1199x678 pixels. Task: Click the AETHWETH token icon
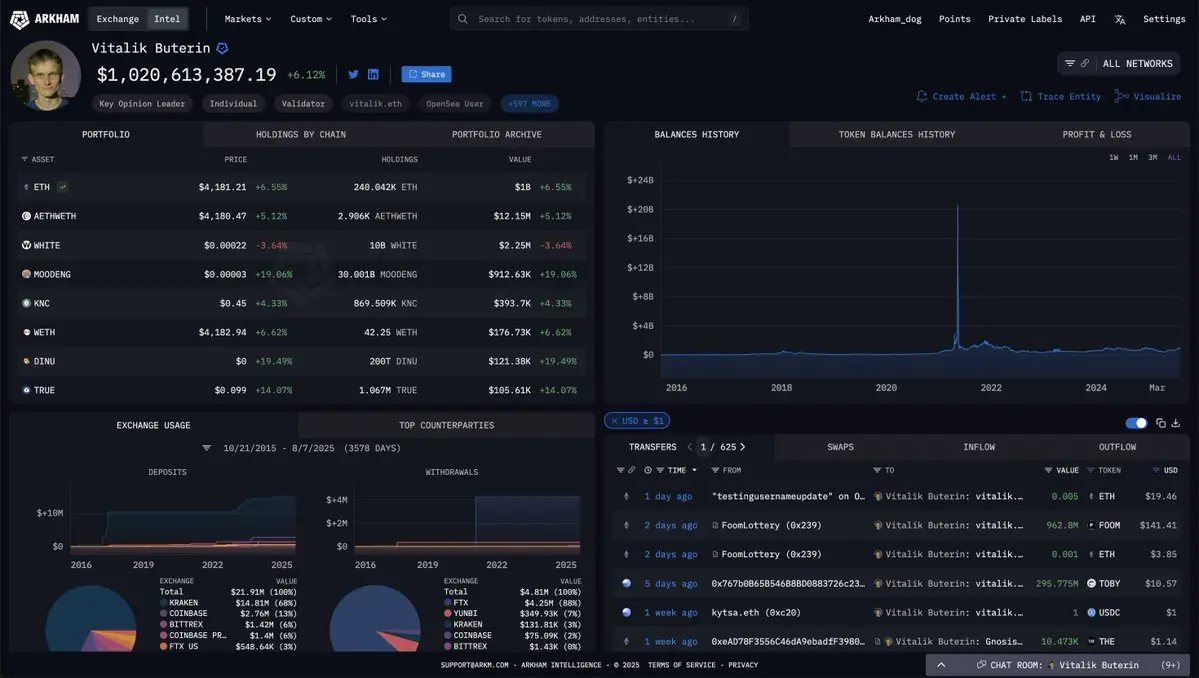(26, 216)
